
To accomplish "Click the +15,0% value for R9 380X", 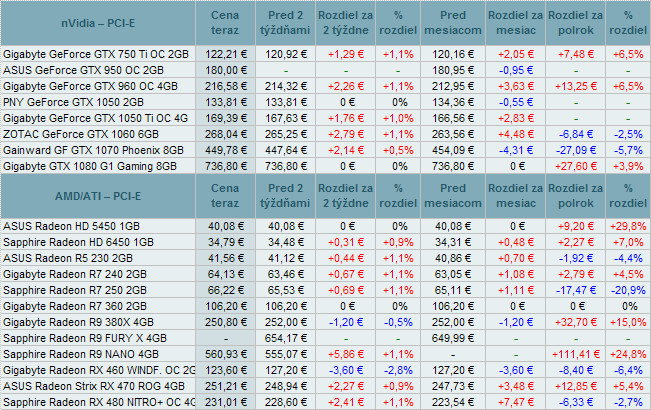I will pyautogui.click(x=628, y=322).
